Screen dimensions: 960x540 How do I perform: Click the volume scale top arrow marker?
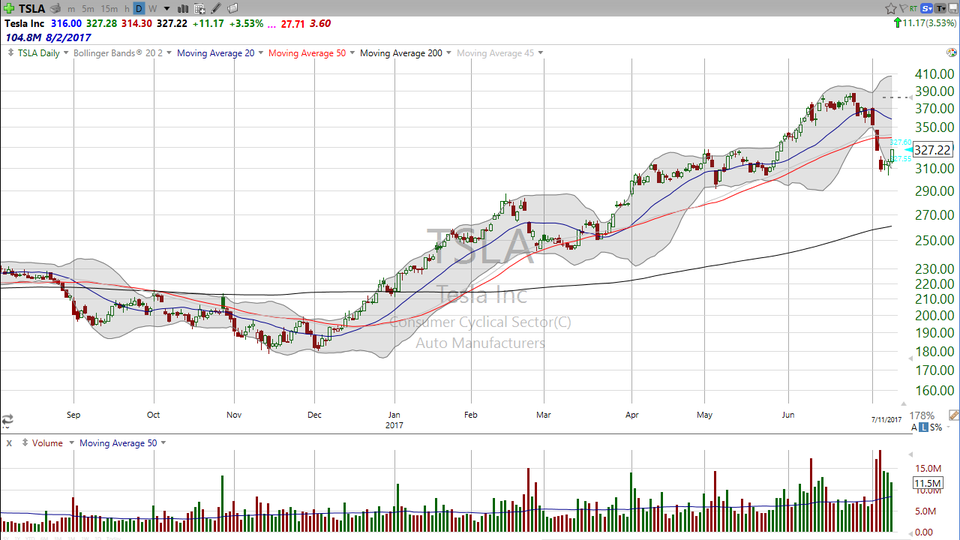(x=910, y=454)
